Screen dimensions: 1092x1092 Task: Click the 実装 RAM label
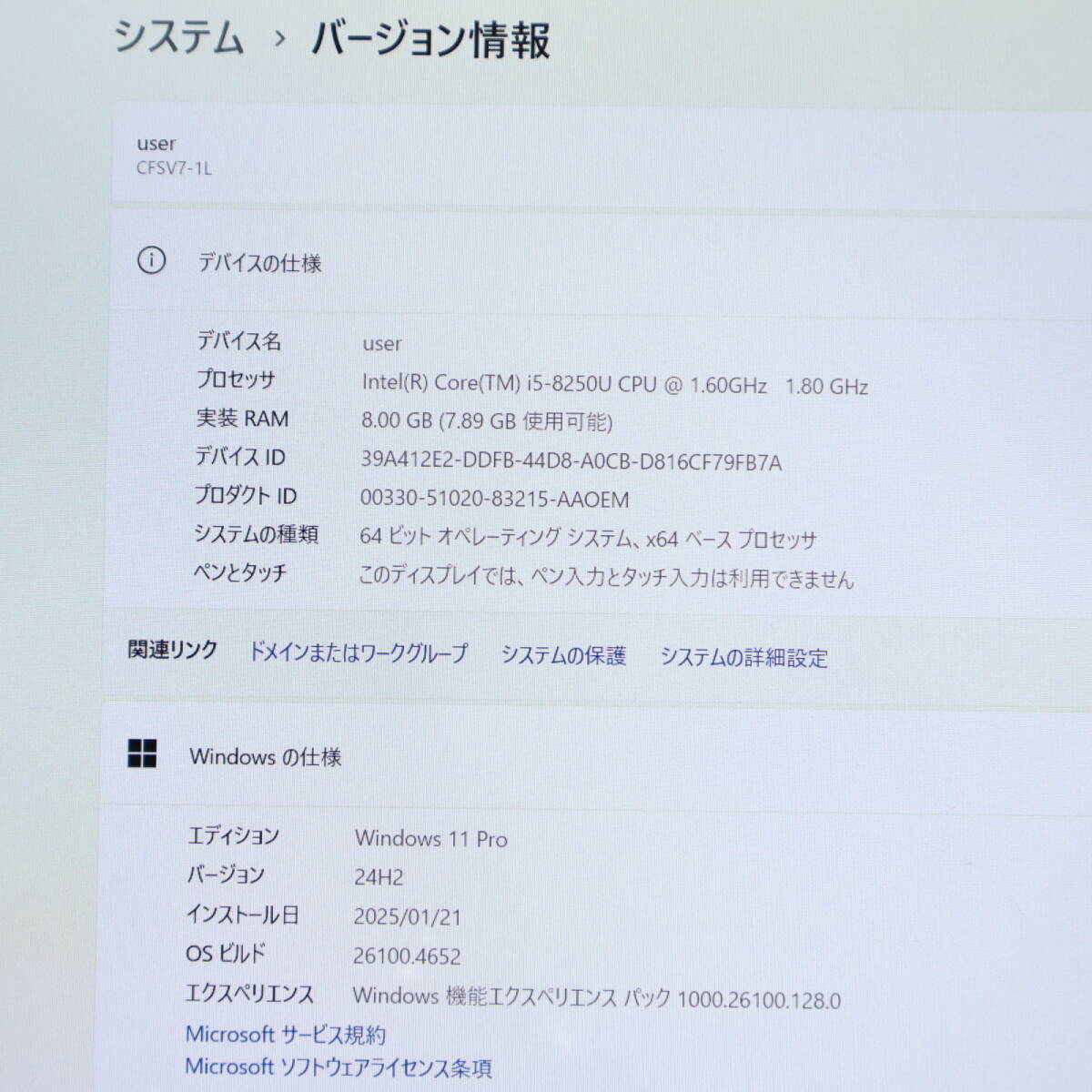pyautogui.click(x=242, y=419)
